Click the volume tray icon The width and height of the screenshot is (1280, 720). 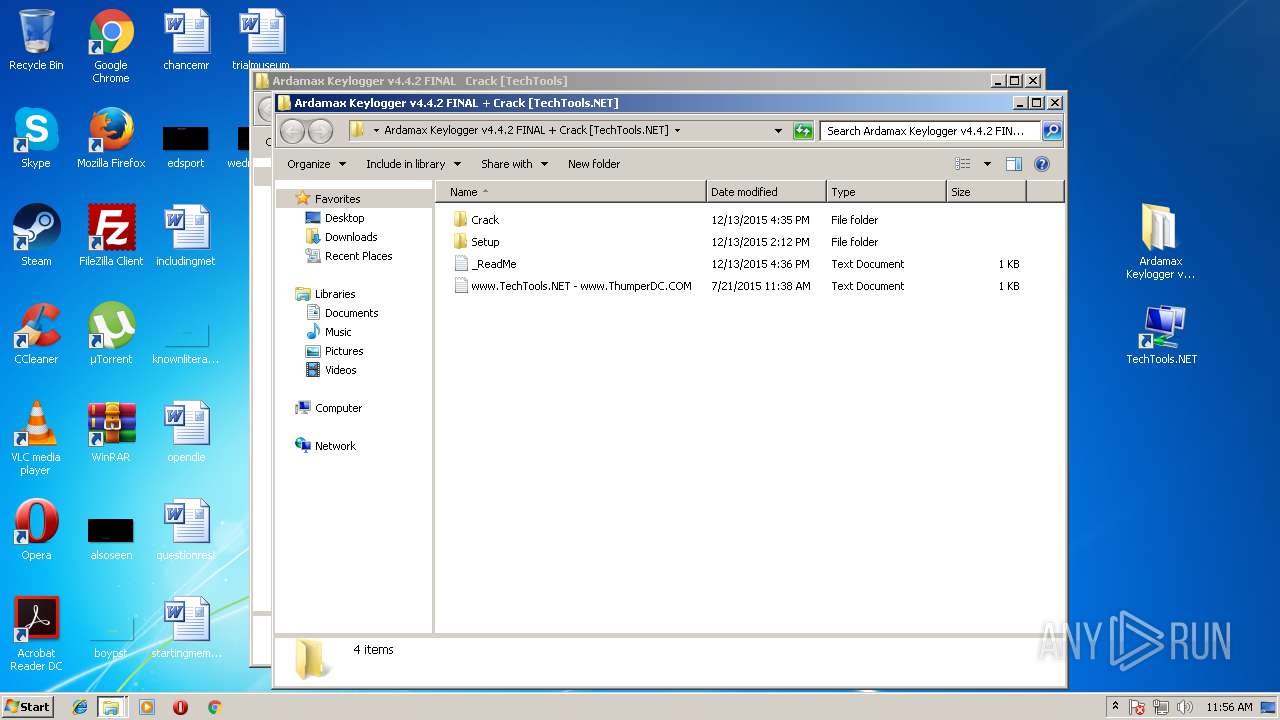point(1185,707)
